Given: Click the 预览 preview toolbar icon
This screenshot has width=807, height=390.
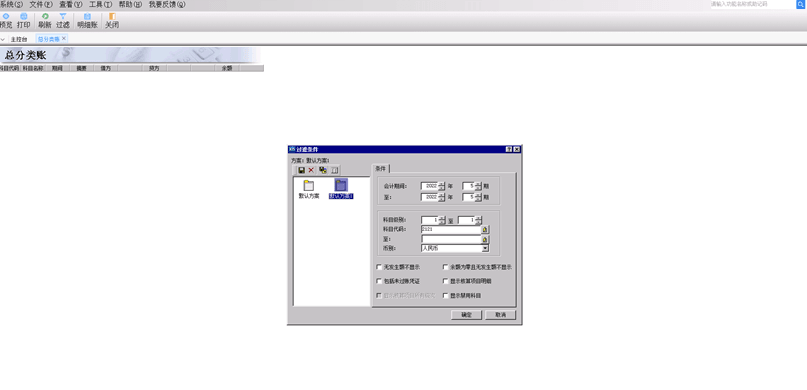Looking at the screenshot, I should pyautogui.click(x=6, y=21).
